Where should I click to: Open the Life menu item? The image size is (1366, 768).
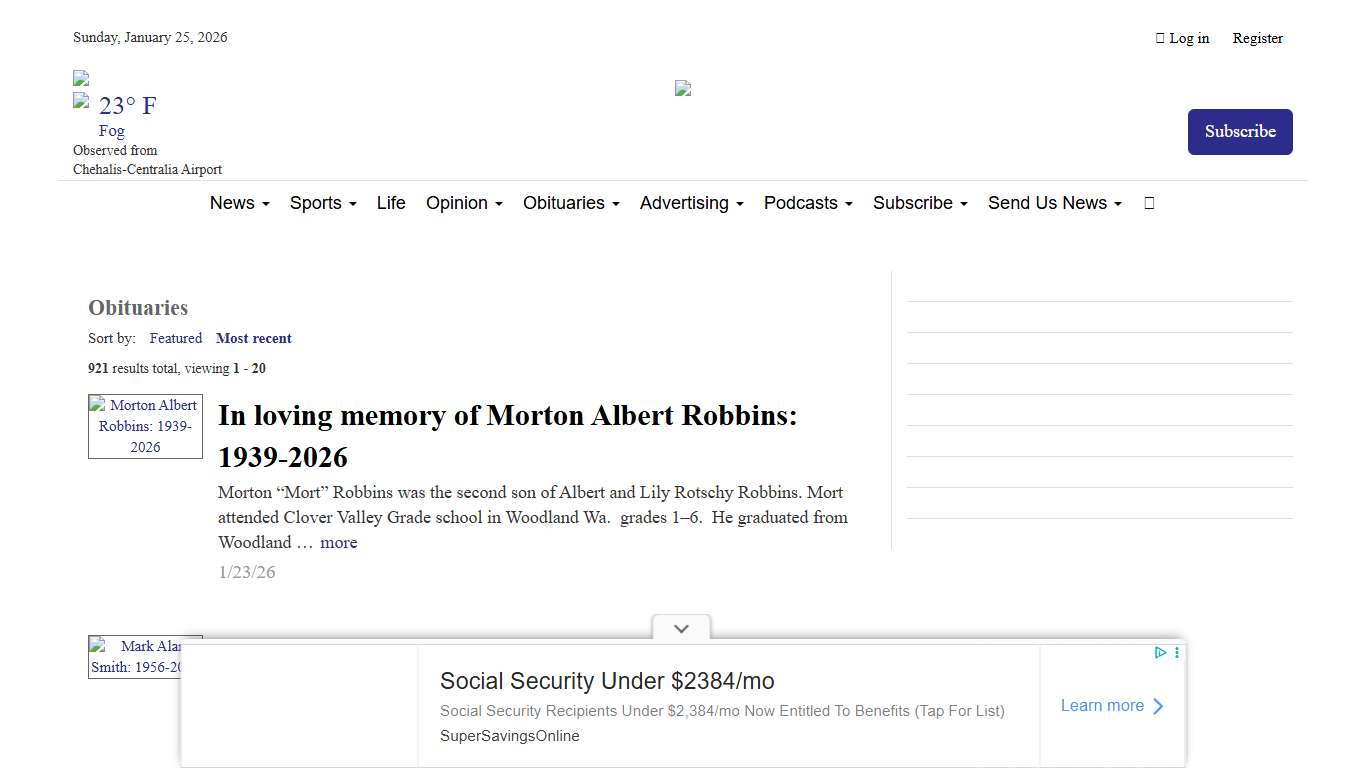pyautogui.click(x=391, y=203)
